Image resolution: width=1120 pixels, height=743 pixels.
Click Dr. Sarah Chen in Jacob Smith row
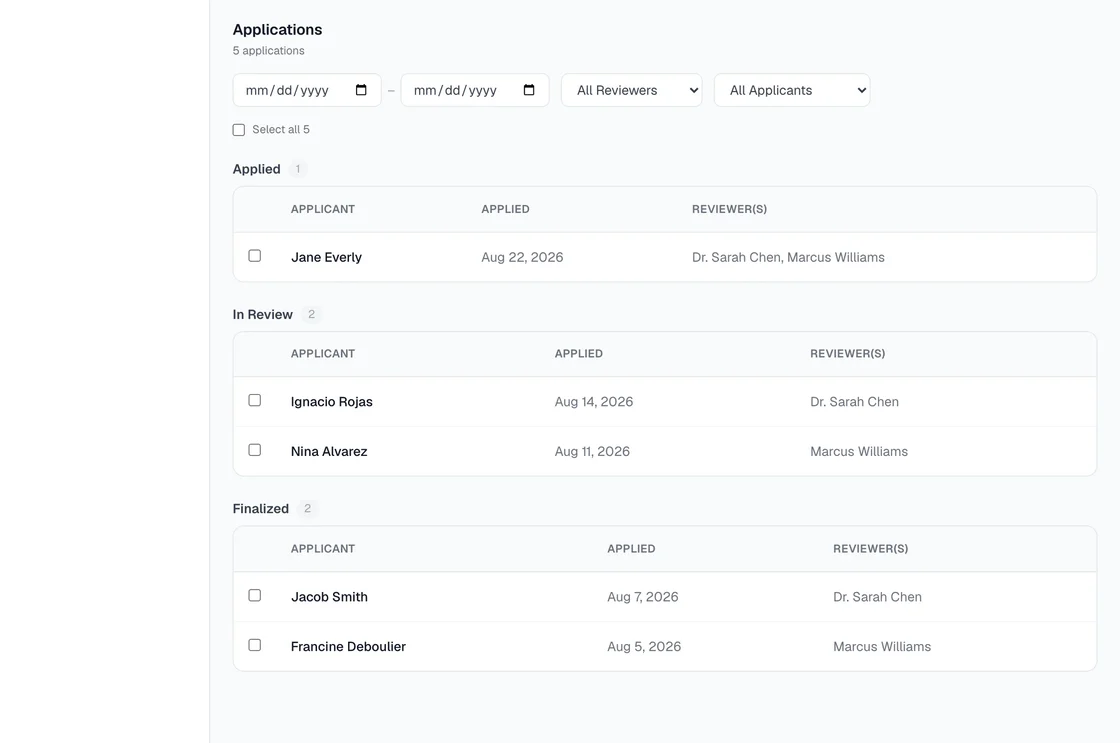pyautogui.click(x=877, y=597)
